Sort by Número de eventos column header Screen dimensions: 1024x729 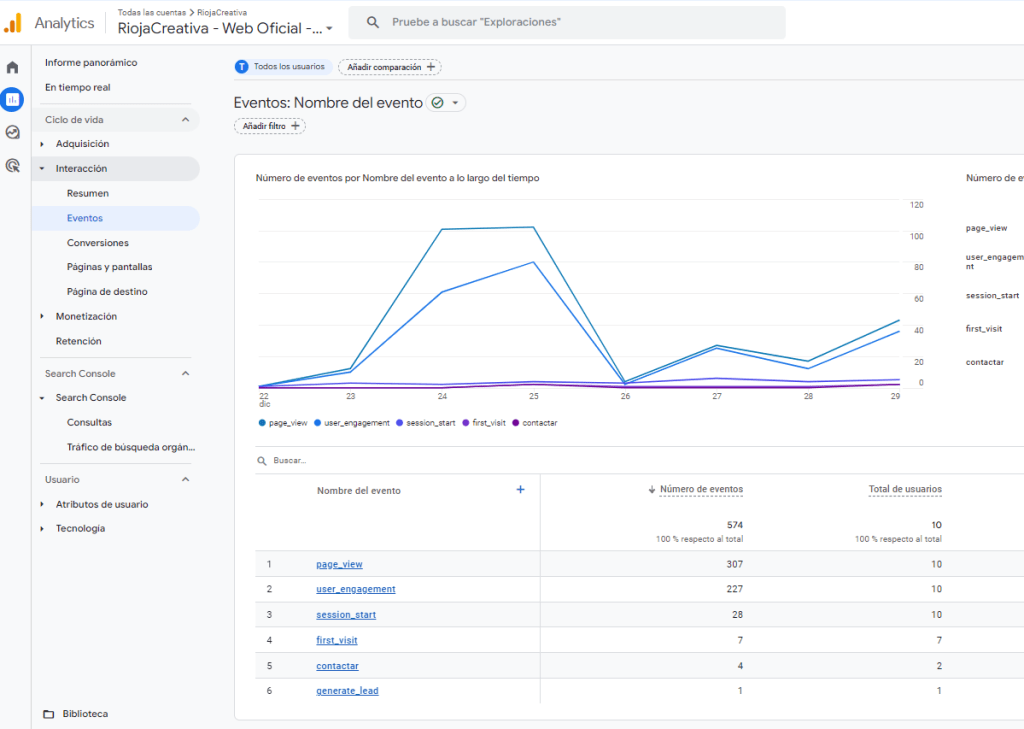click(701, 489)
